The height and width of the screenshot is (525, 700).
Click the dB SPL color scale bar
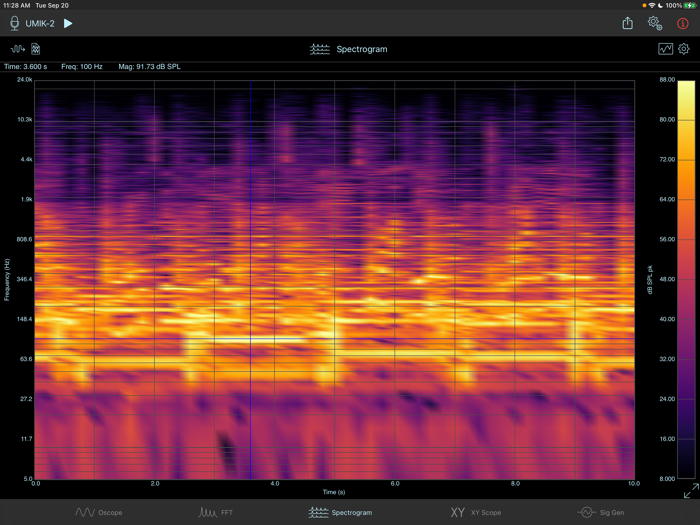686,279
